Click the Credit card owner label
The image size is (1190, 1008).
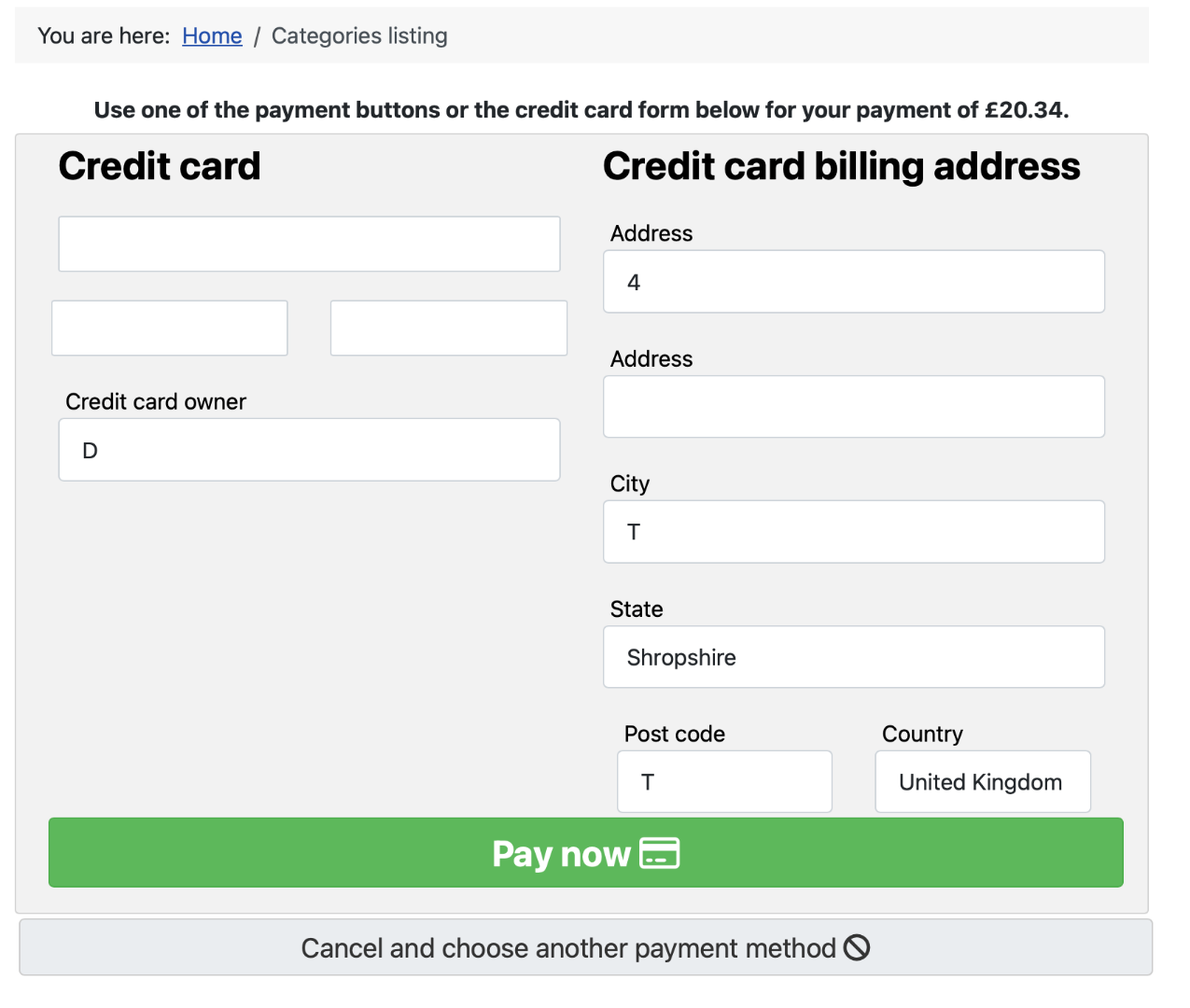coord(156,401)
